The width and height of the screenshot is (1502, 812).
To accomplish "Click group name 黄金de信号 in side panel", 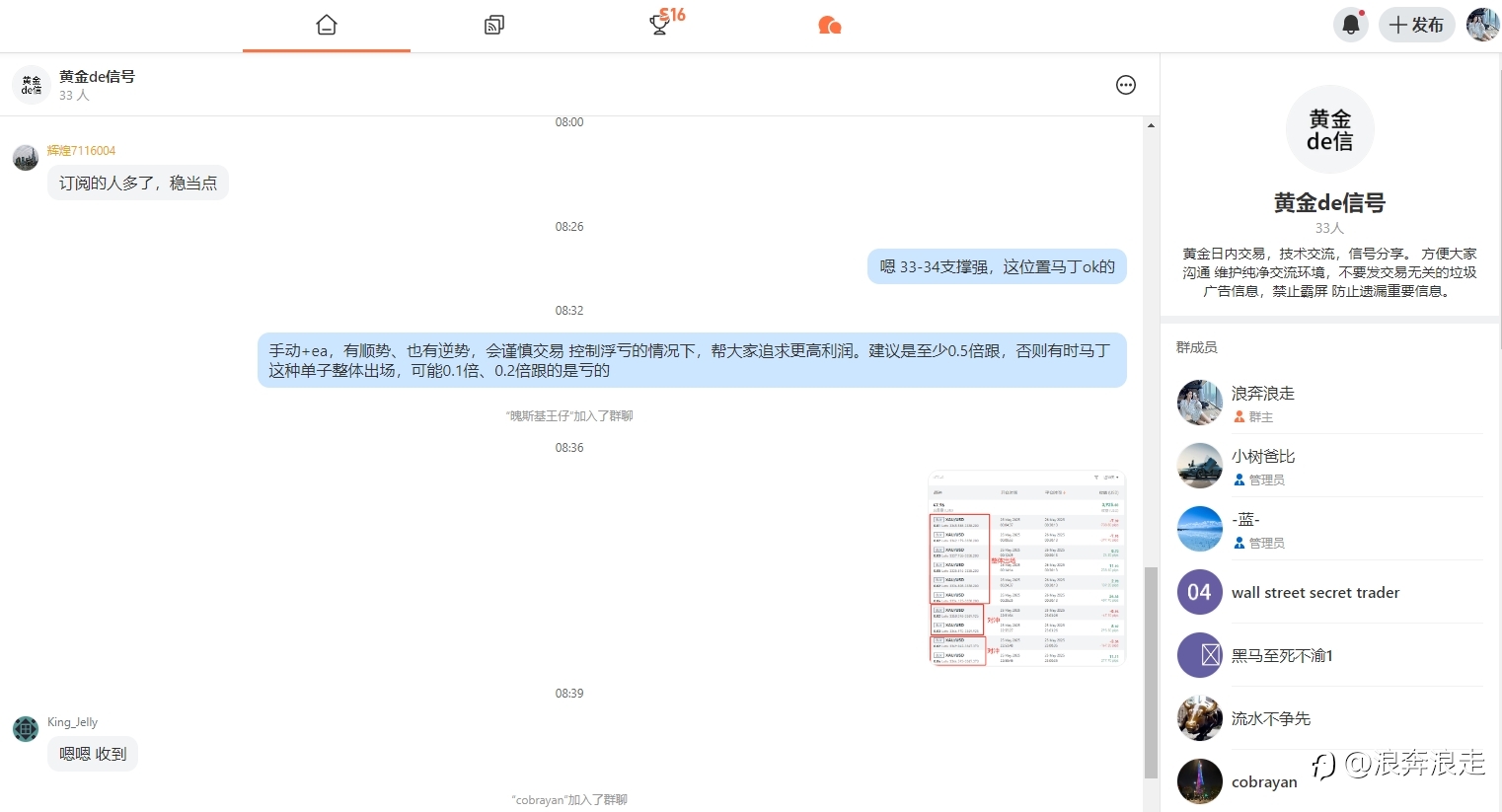I will click(1329, 202).
